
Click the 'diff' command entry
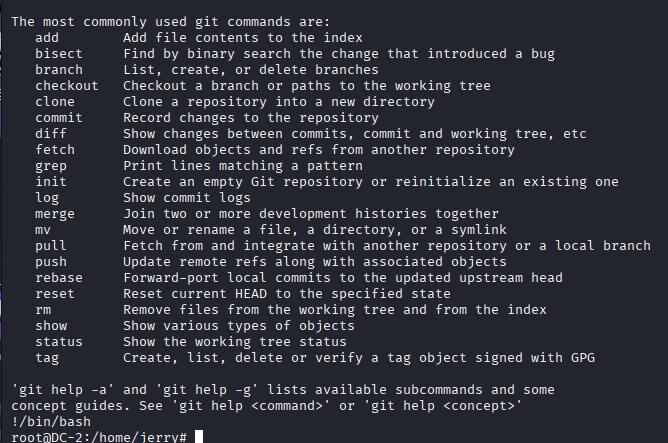(x=51, y=134)
